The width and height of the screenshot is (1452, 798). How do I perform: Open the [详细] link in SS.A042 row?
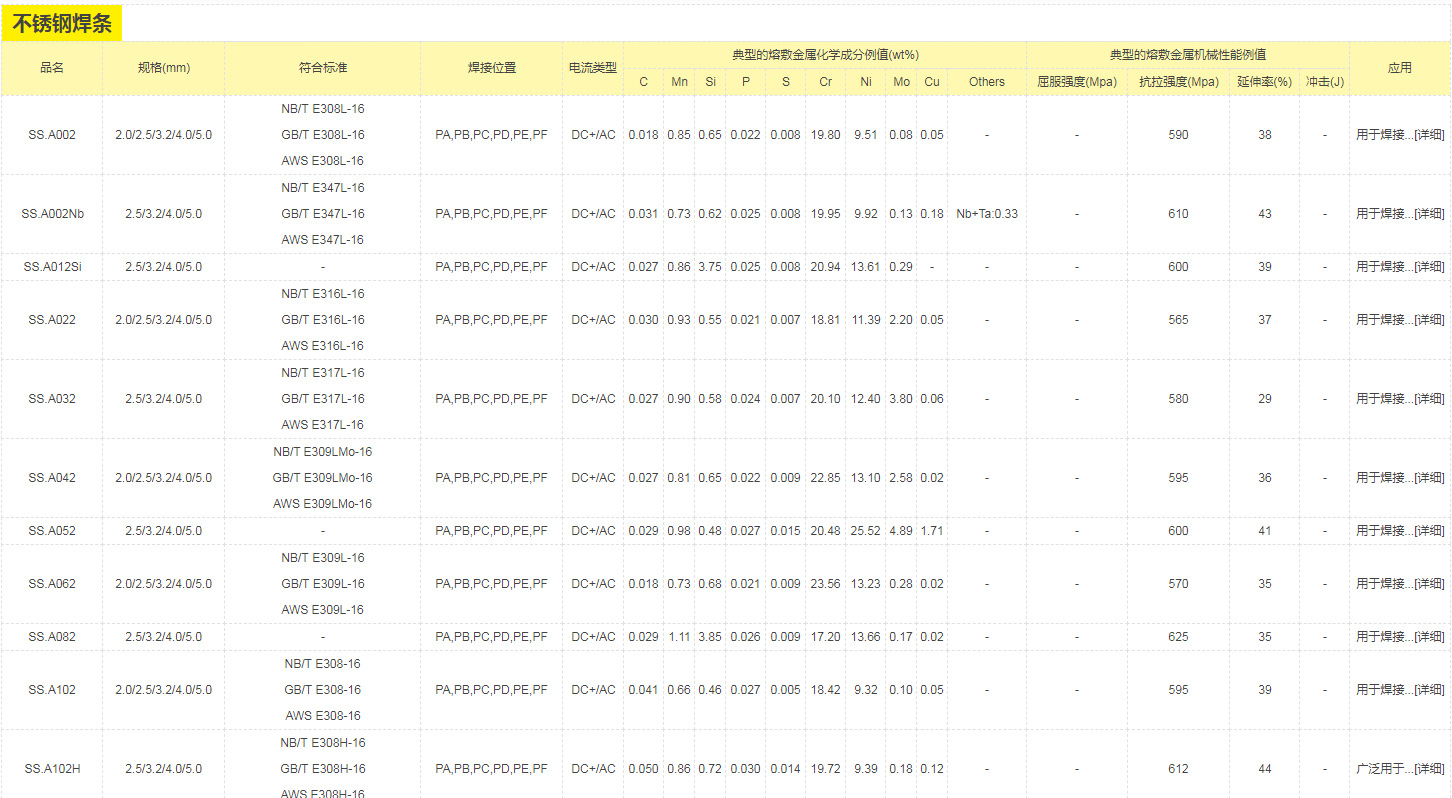pyautogui.click(x=1429, y=478)
